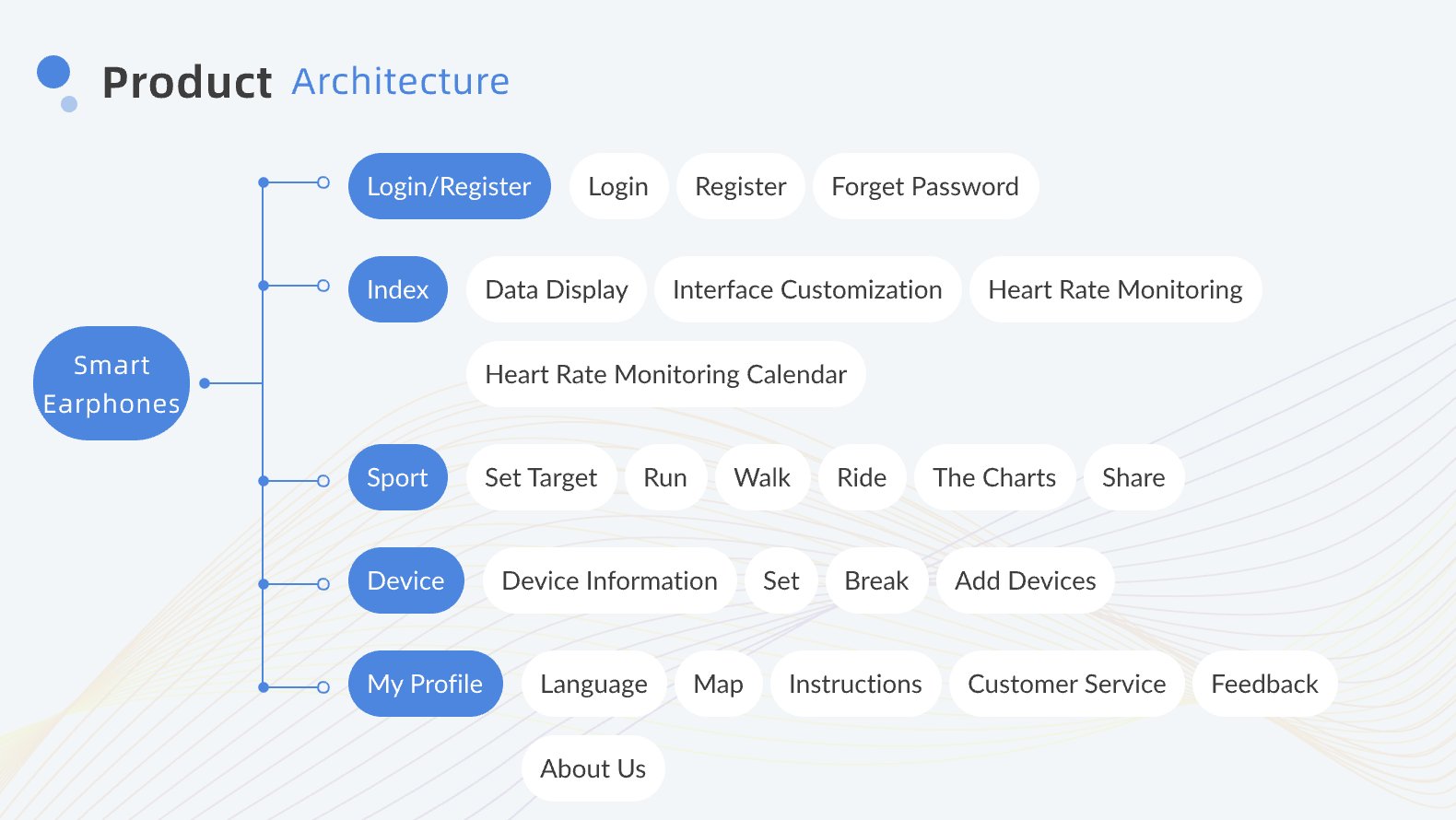Image resolution: width=1456 pixels, height=820 pixels.
Task: Click the Add Devices pill
Action: click(1025, 580)
